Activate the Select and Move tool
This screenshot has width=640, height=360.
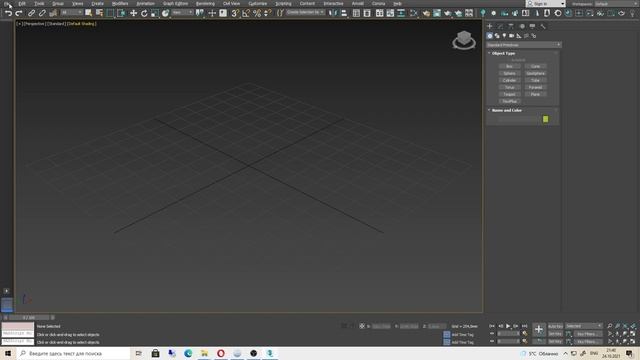[133, 13]
